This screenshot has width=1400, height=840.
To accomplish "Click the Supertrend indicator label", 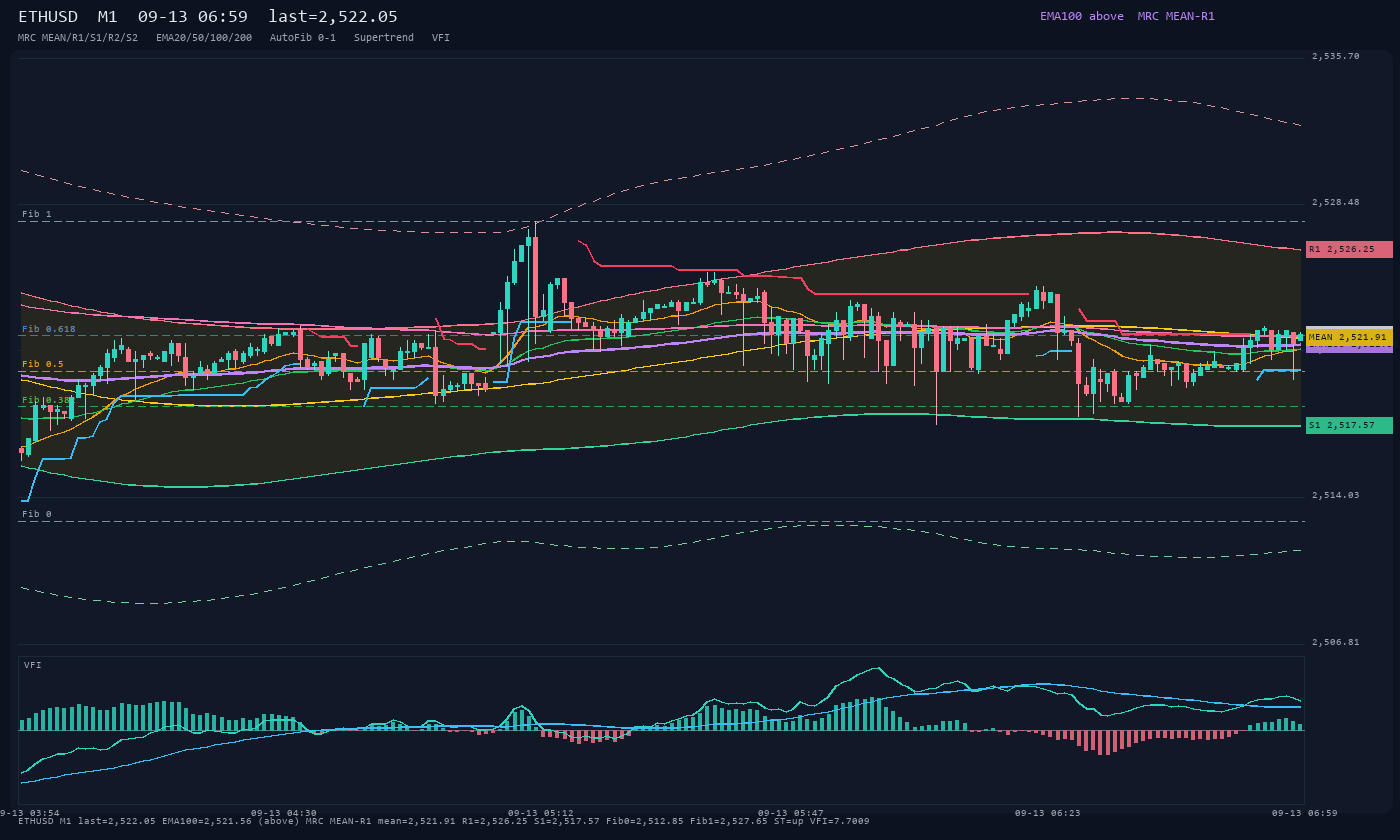I will [x=384, y=37].
